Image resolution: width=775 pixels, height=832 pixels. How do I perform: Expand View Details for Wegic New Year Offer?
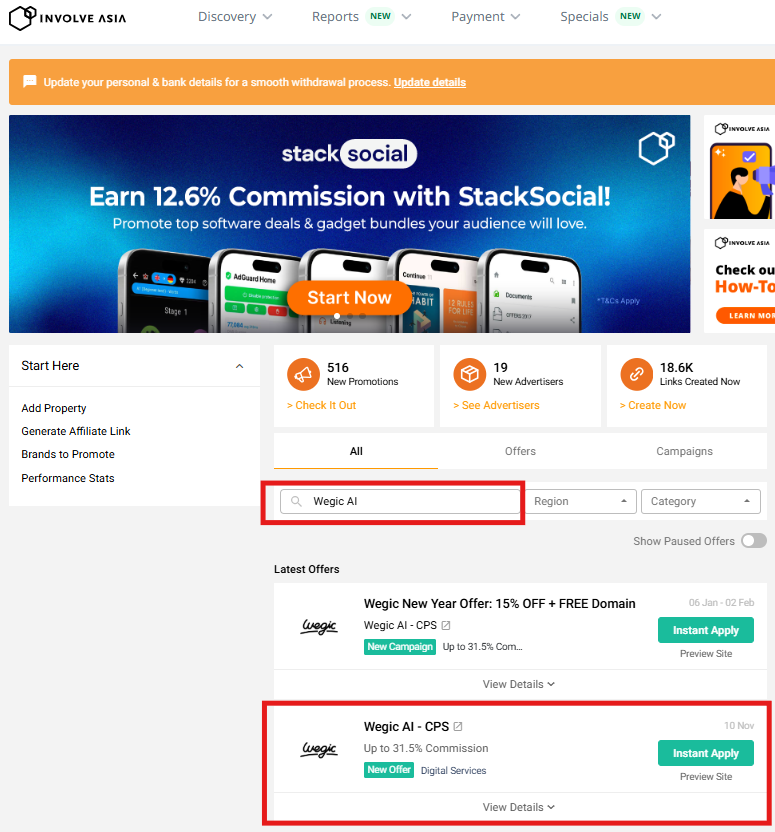(x=519, y=684)
